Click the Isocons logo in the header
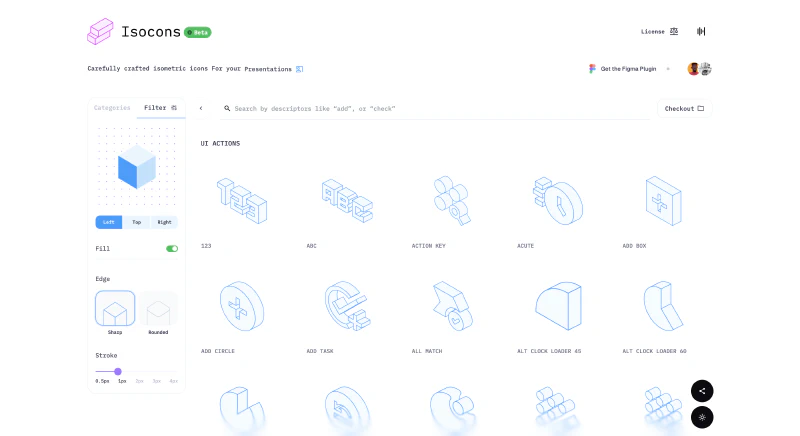The image size is (800, 436). tap(101, 32)
